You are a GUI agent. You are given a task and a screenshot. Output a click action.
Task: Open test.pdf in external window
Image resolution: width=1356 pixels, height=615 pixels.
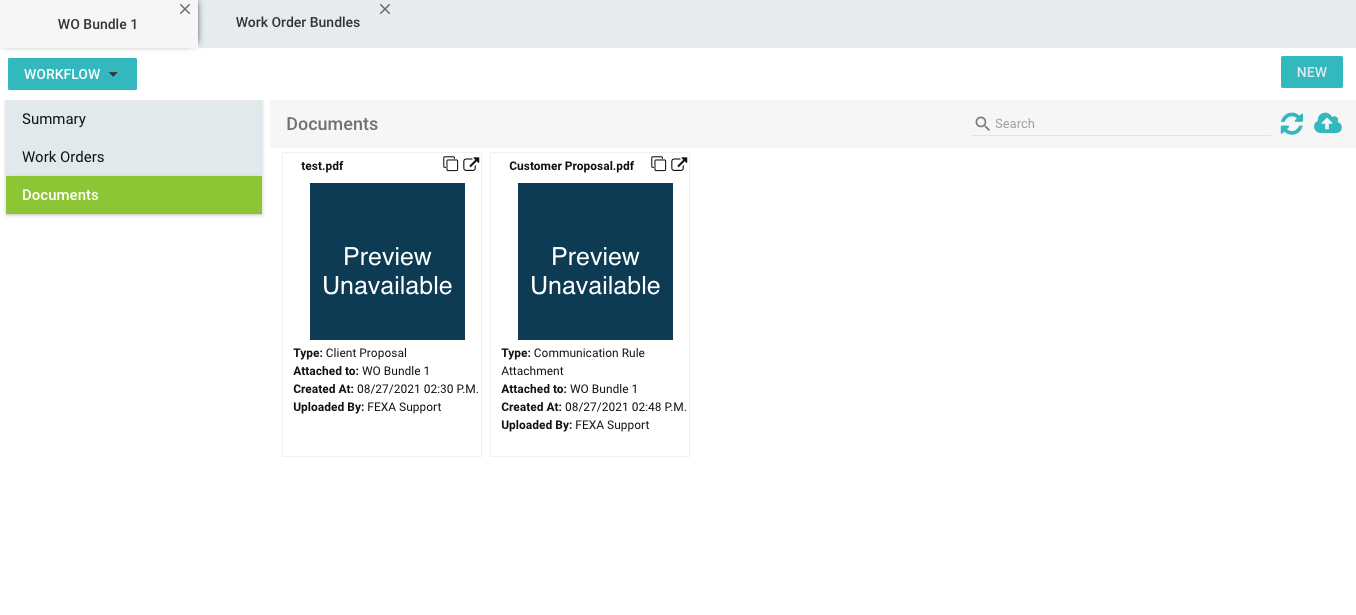tap(471, 164)
